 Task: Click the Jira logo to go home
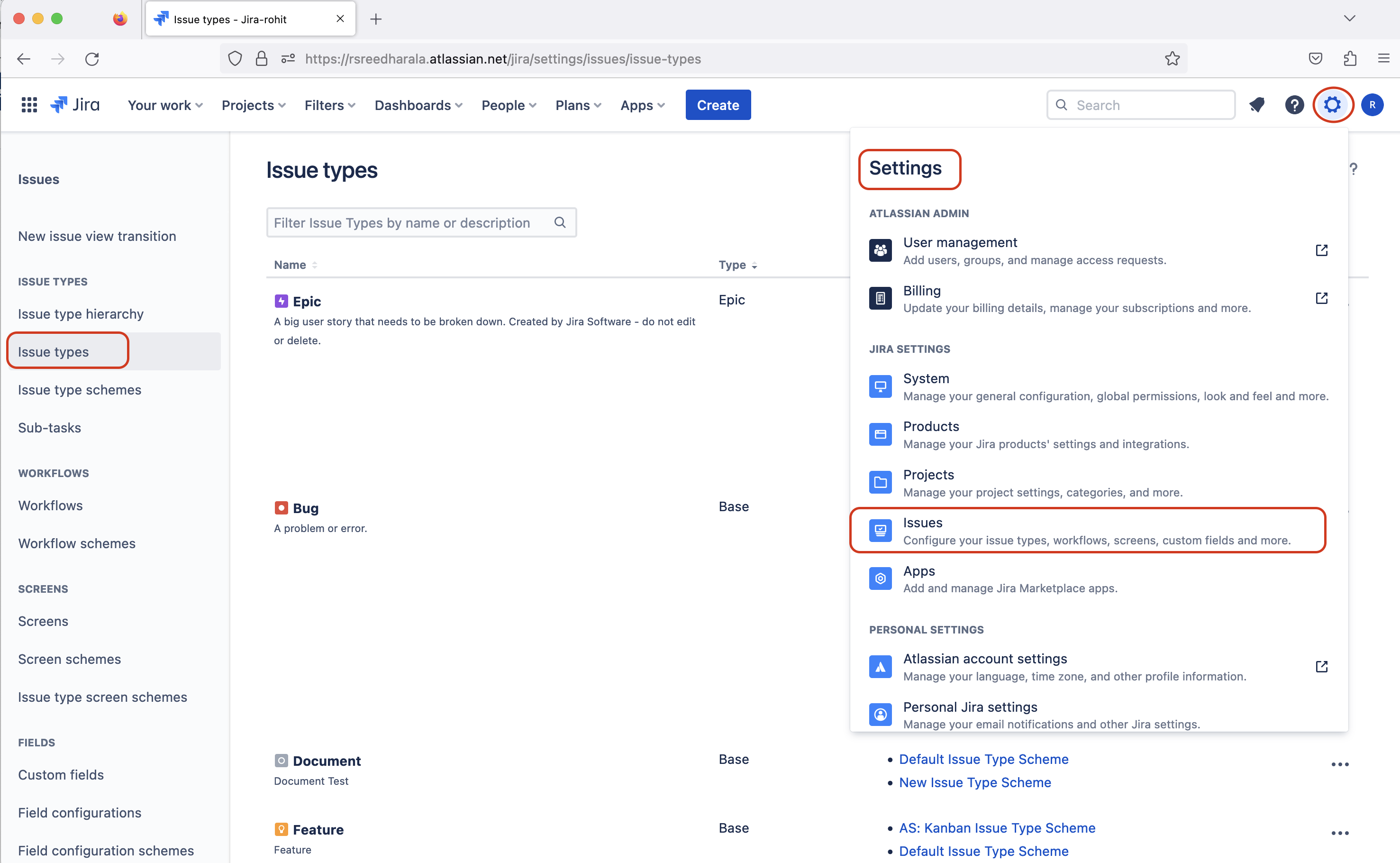pyautogui.click(x=75, y=104)
